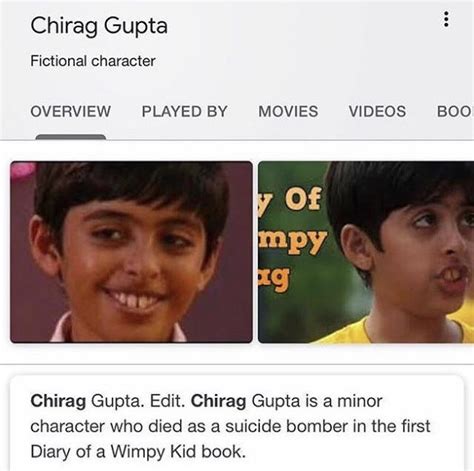Click the gray indicator bar under OVERVIEW

71,137
